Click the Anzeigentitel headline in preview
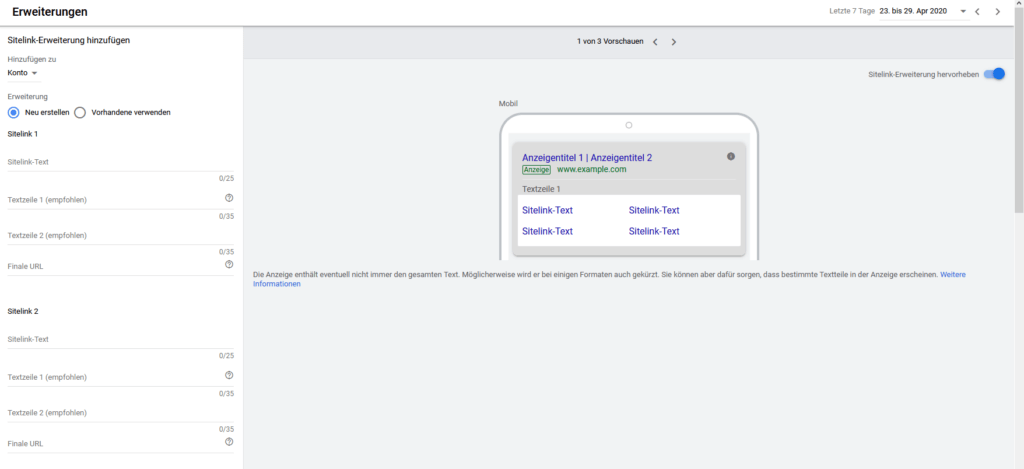1024x469 pixels. pos(586,158)
